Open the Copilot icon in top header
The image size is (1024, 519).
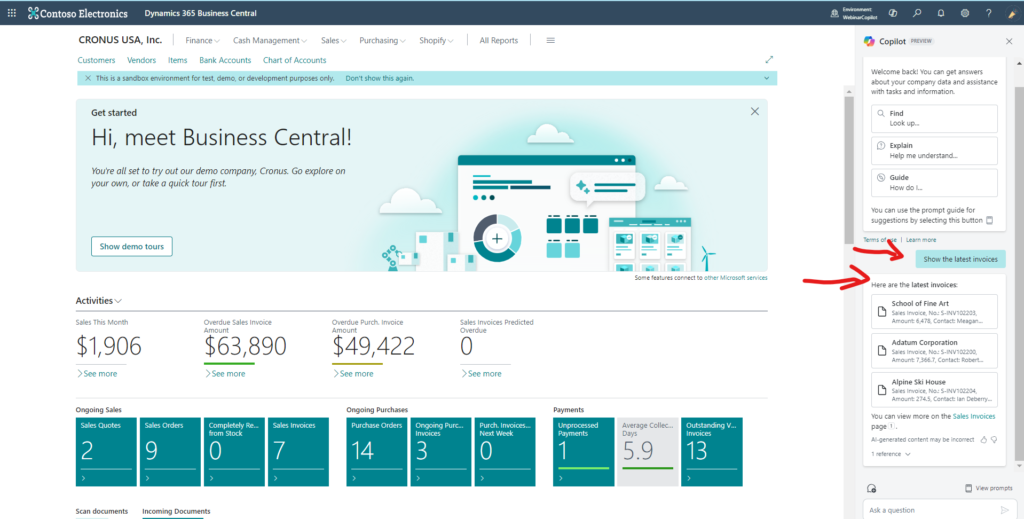[893, 13]
